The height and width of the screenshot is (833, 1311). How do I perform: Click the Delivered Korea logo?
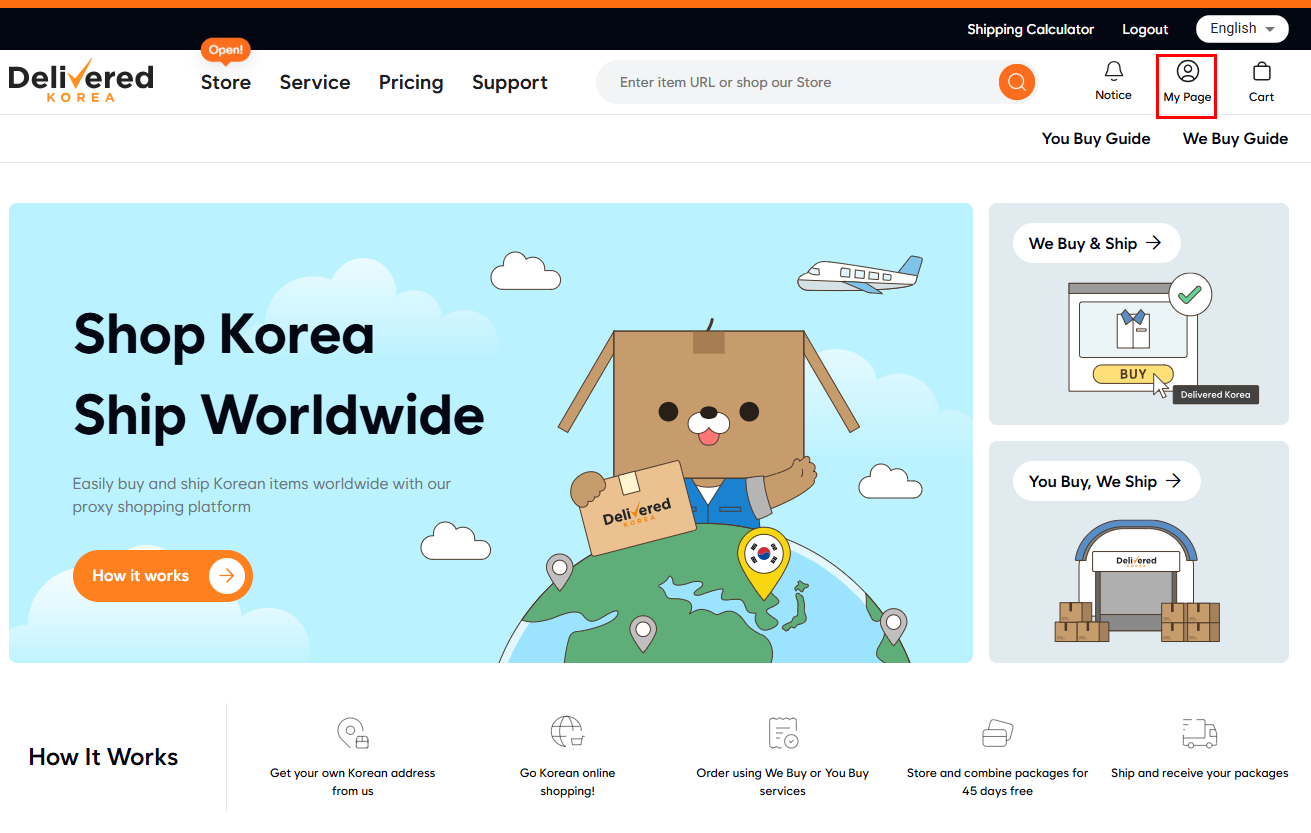point(81,80)
